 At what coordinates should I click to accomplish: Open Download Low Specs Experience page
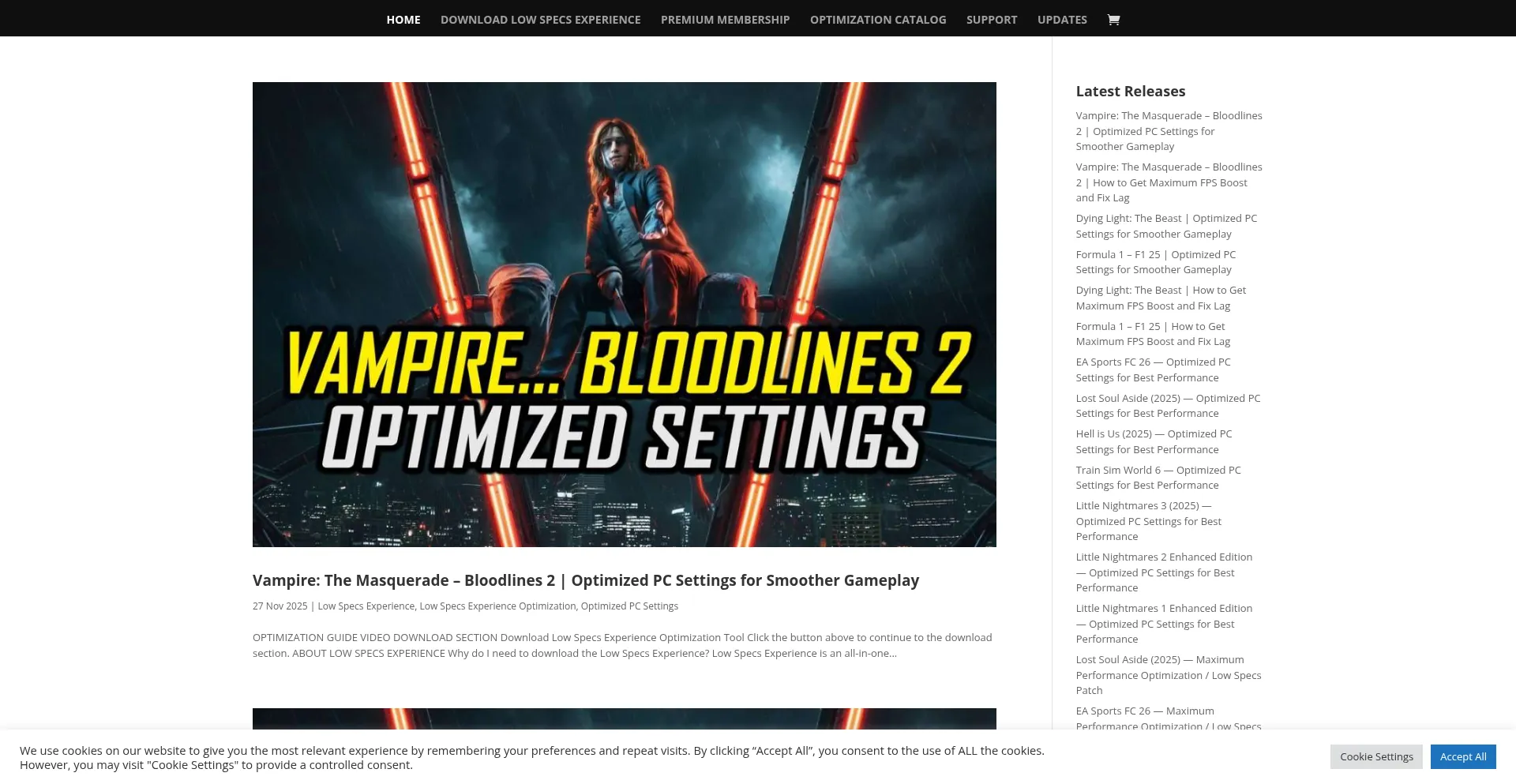tap(541, 20)
